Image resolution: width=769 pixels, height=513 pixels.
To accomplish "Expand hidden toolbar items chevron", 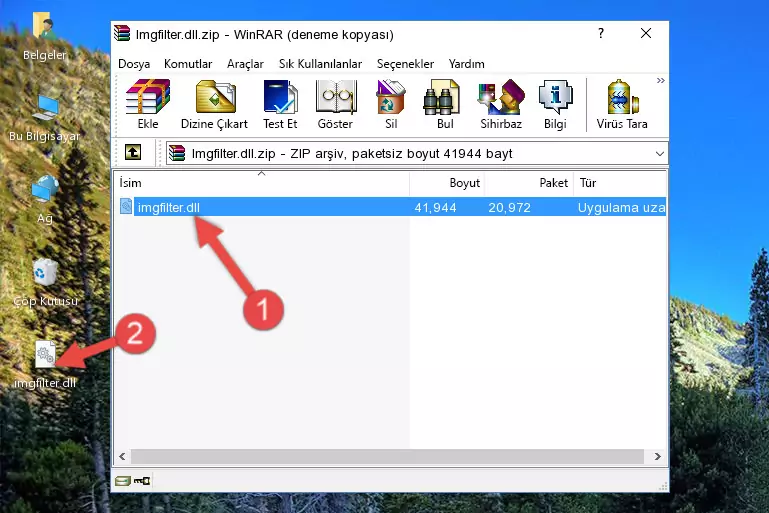I will pos(661,80).
